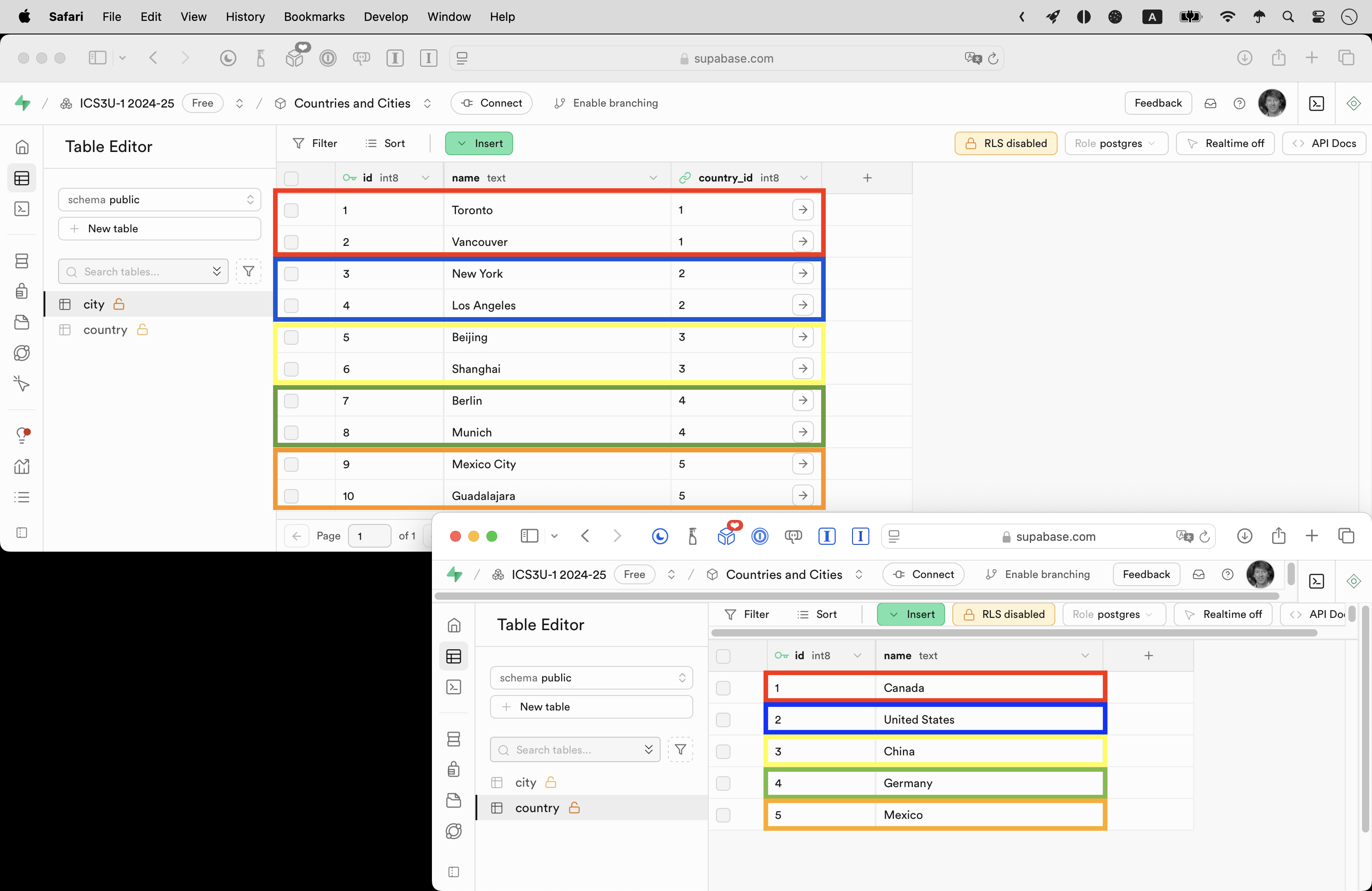Click the Table Editor sidebar icon

[22, 178]
